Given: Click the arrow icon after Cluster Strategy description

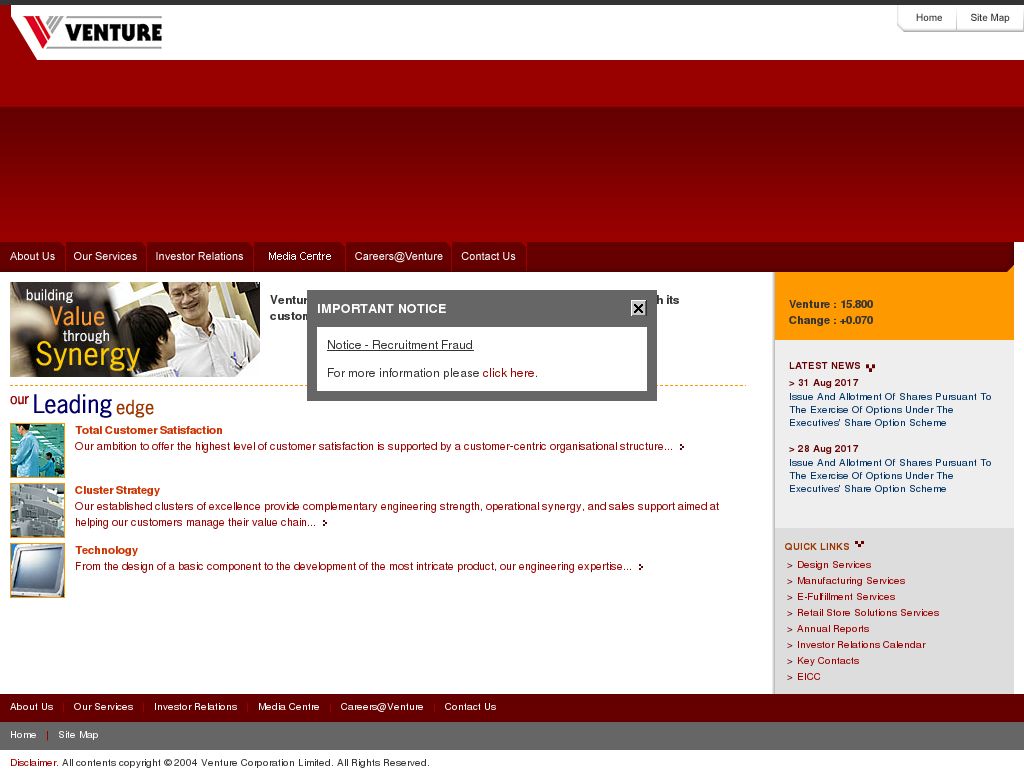Looking at the screenshot, I should tap(323, 522).
